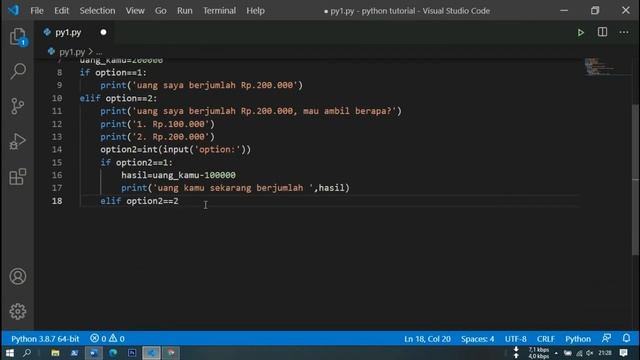The image size is (640, 360).
Task: Click print line '2. Rp.200.000'
Action: tap(158, 137)
